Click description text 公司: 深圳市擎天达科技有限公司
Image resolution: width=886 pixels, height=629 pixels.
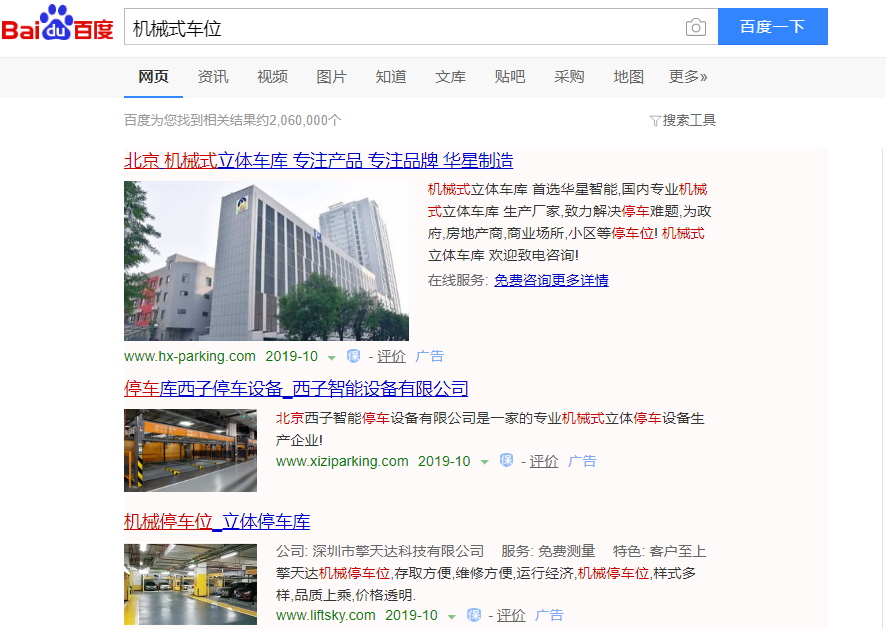380,551
